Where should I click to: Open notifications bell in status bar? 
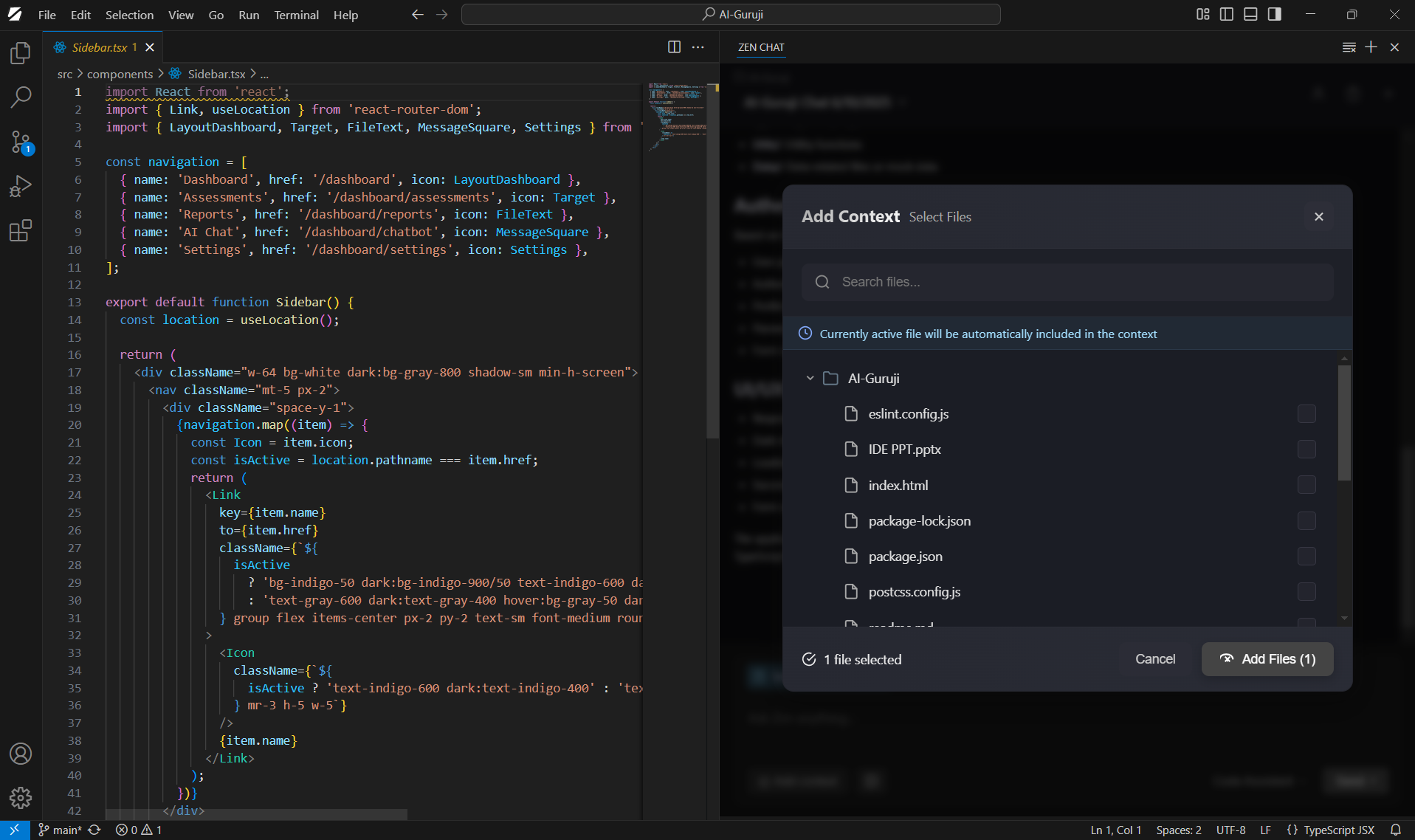(x=1396, y=830)
